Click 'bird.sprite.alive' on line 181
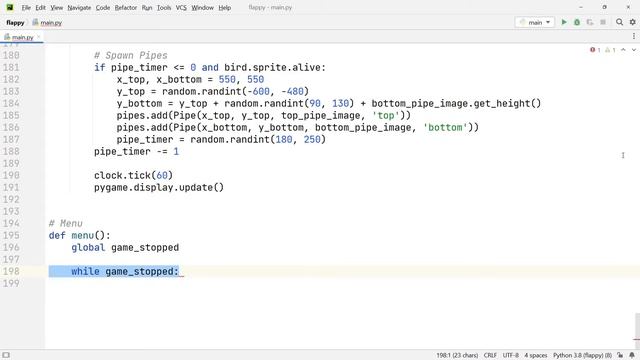 [272, 67]
